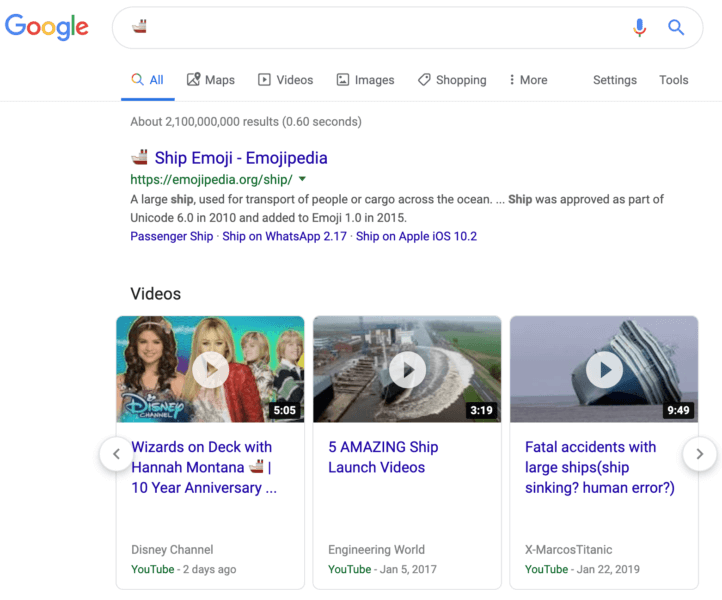The width and height of the screenshot is (722, 600).
Task: Click the blue search magnifier button
Action: (676, 28)
